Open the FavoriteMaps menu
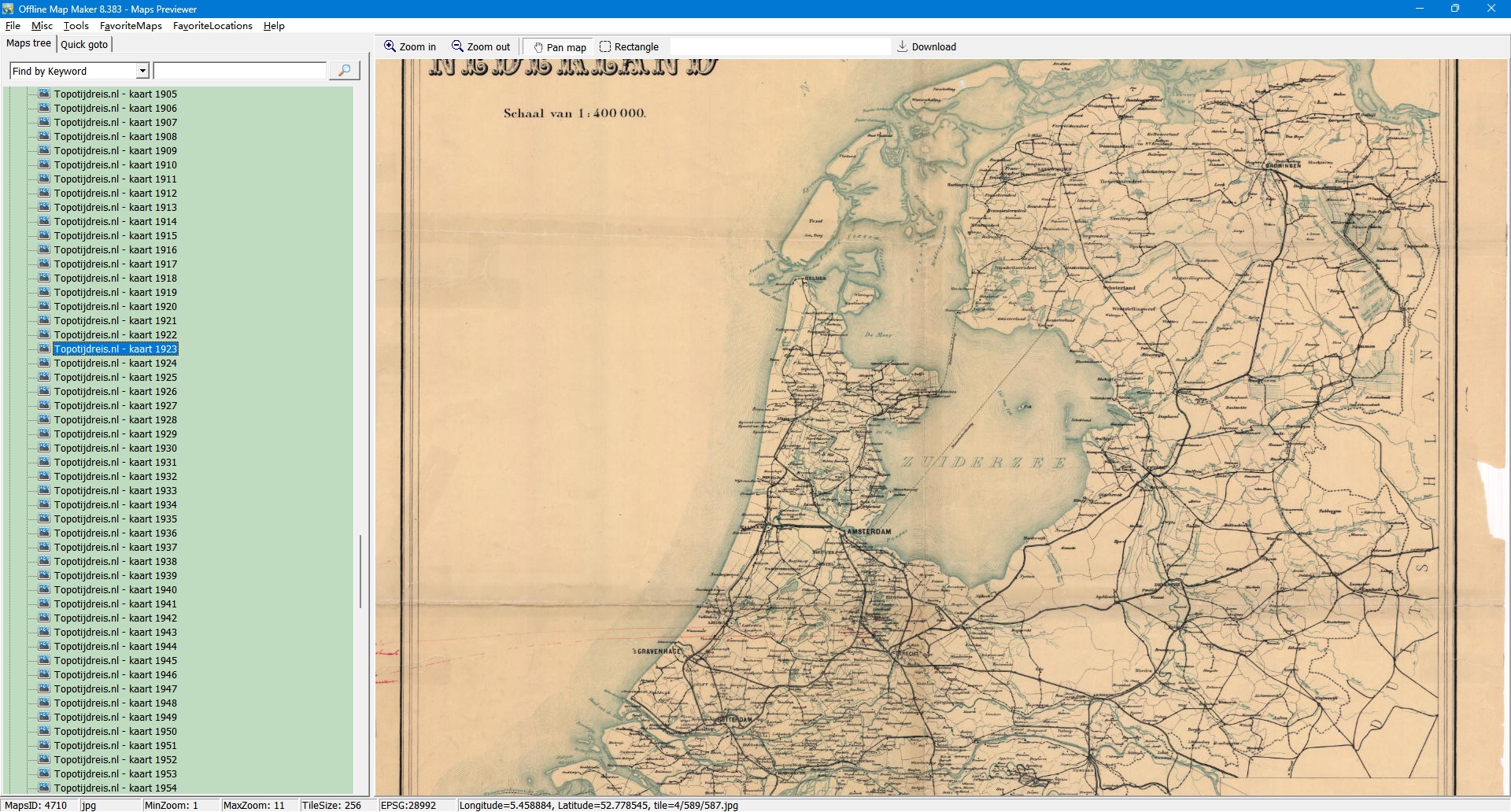Screen dimensions: 1511x812 pyautogui.click(x=131, y=26)
